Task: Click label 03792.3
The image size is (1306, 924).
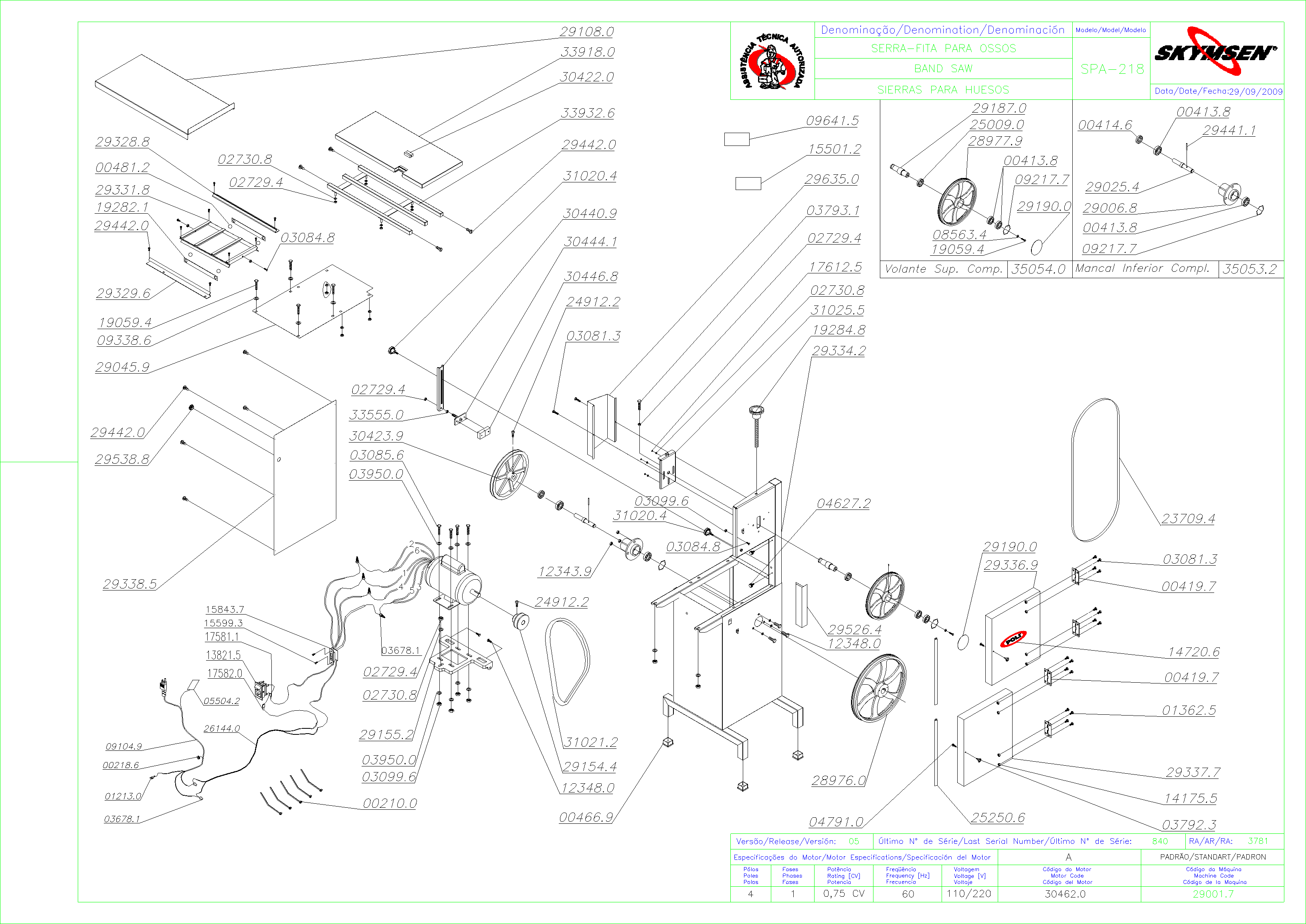Action: click(x=1189, y=825)
